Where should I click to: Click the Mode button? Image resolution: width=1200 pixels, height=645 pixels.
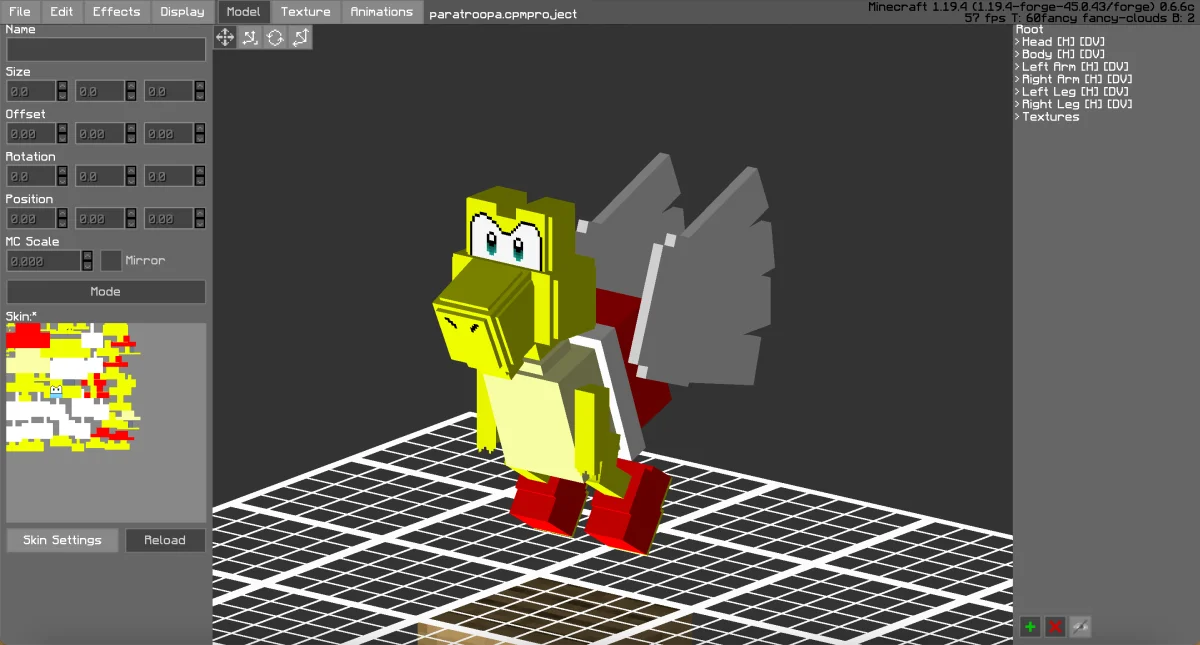[x=106, y=292]
